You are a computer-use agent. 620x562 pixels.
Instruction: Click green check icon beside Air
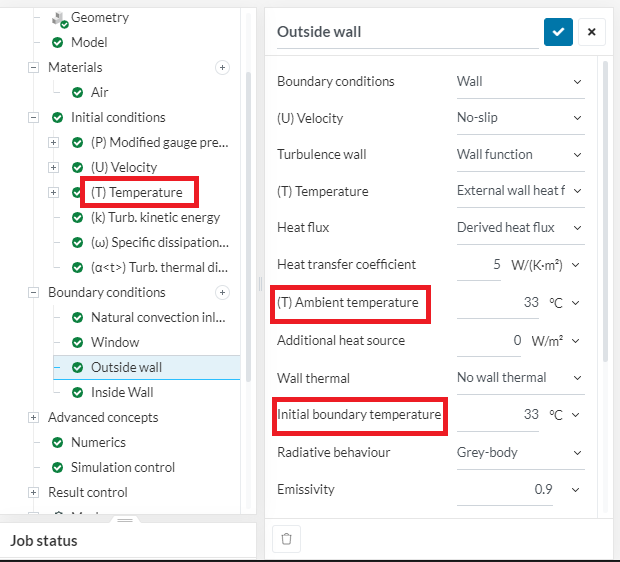click(x=77, y=92)
